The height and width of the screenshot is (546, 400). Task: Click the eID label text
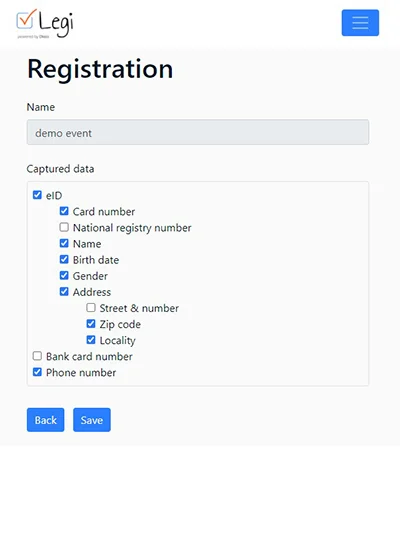[x=54, y=196]
